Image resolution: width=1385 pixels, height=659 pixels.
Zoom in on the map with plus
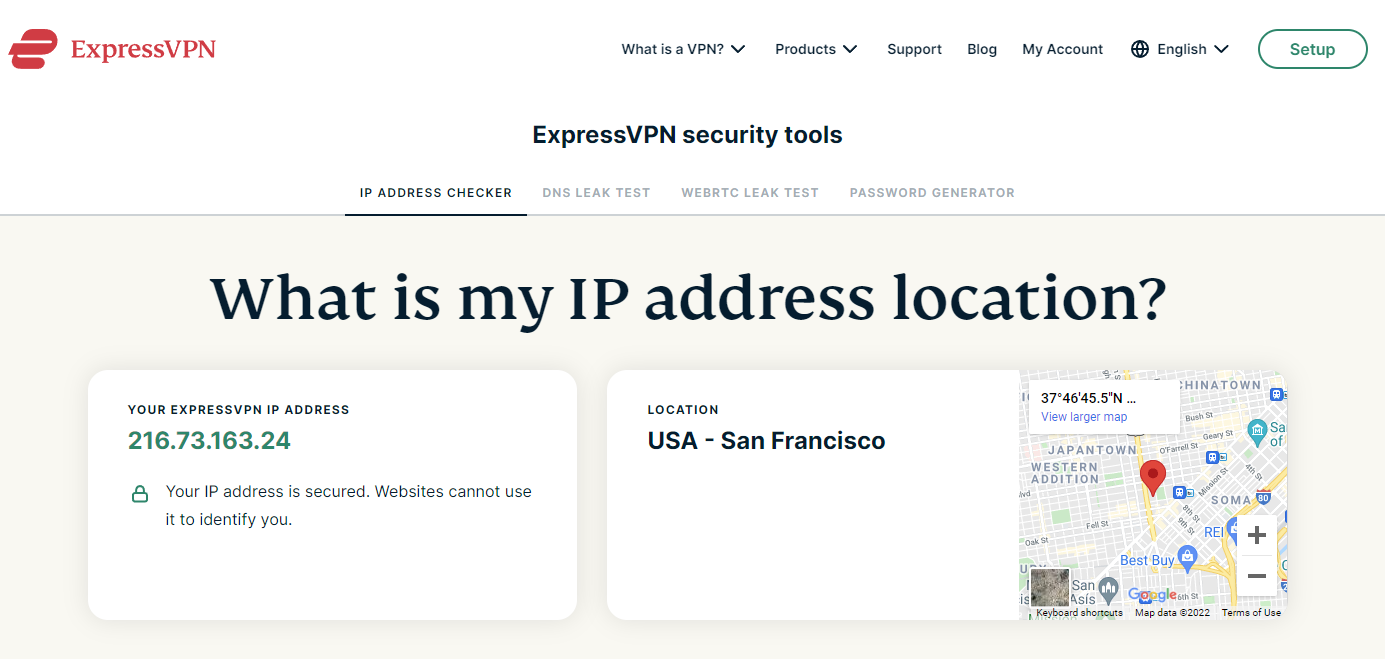coord(1257,535)
